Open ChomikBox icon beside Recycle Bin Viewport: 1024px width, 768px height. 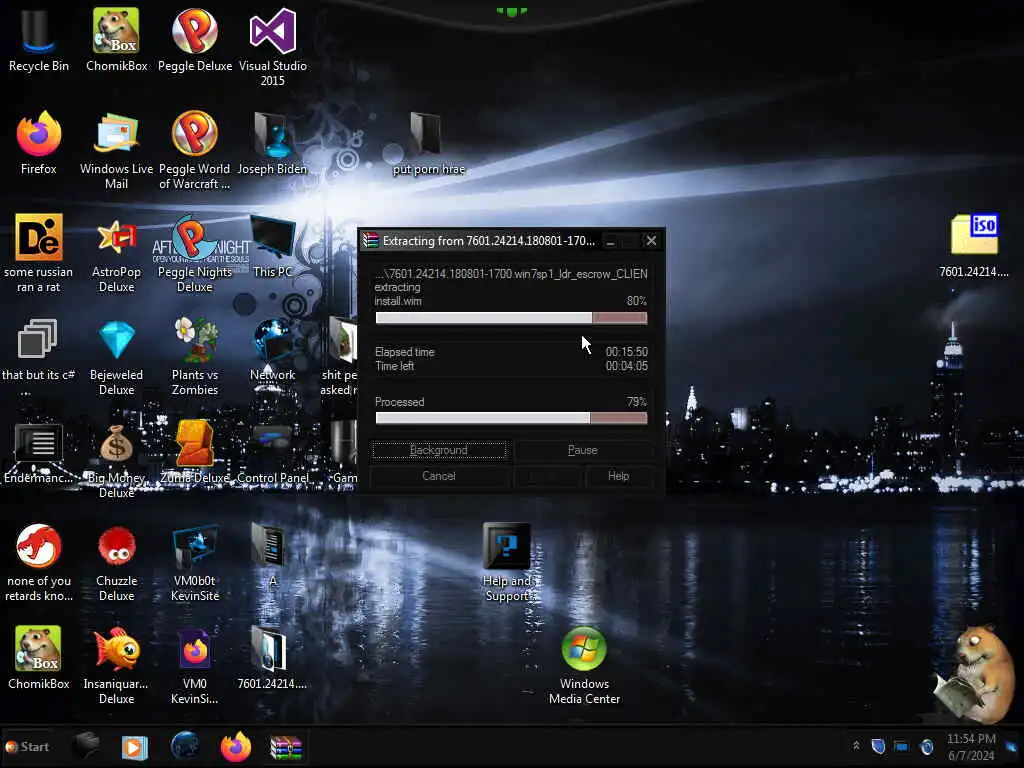tap(116, 40)
